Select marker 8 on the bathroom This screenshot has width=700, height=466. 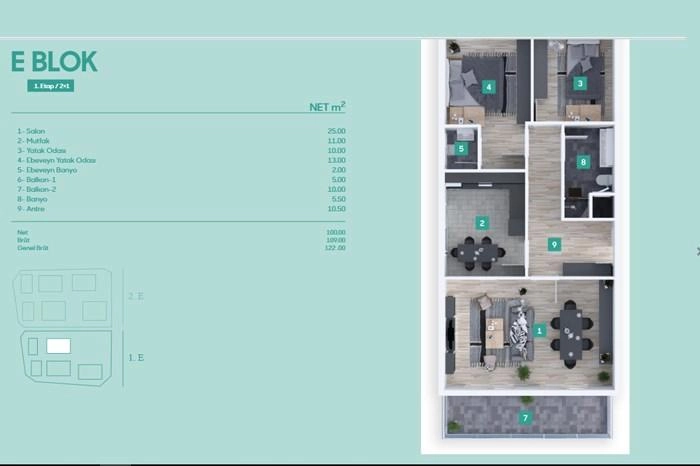[583, 162]
